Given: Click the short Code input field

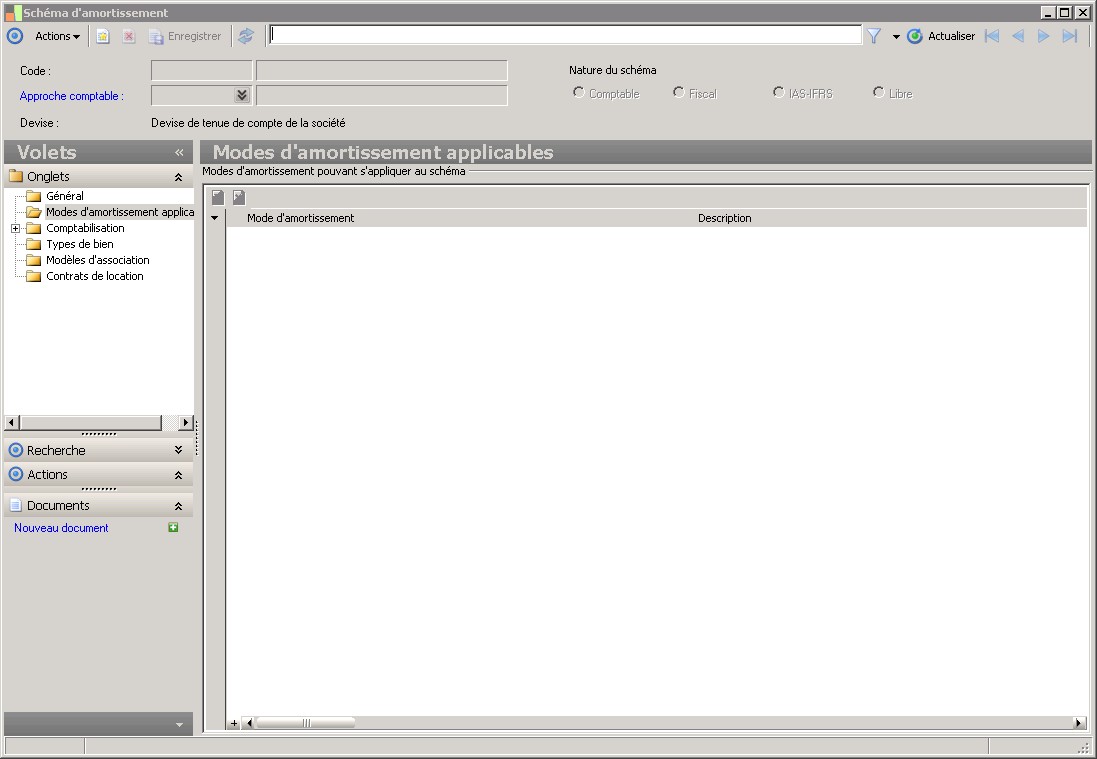Looking at the screenshot, I should pos(201,71).
